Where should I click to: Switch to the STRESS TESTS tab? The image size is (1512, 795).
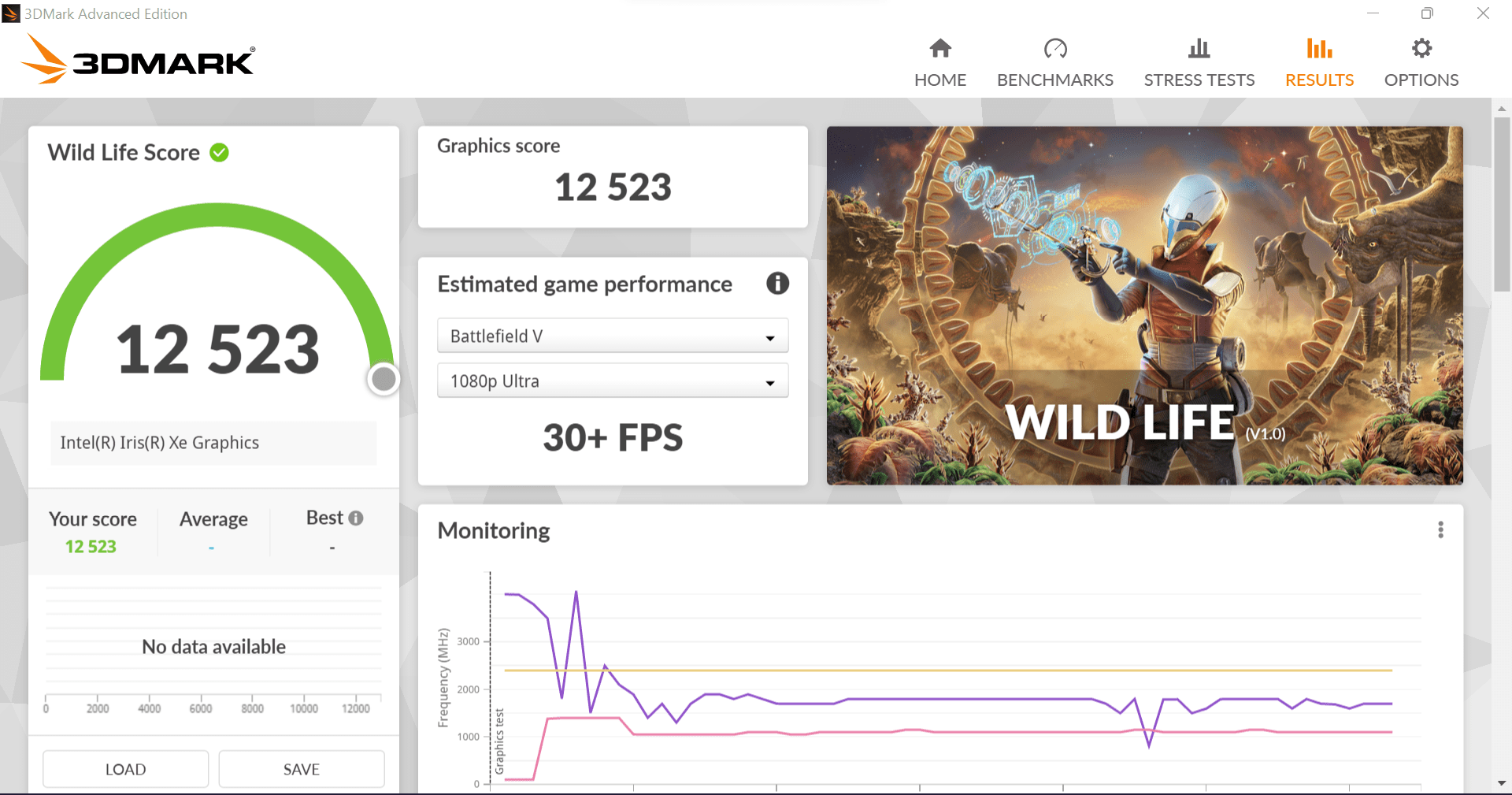1199,80
